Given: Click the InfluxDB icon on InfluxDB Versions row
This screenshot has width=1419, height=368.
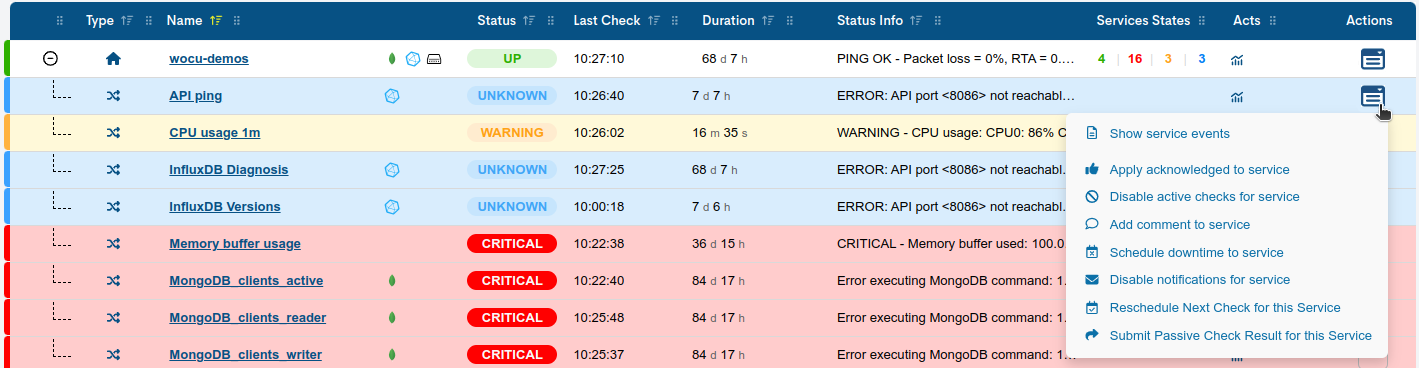Looking at the screenshot, I should pos(392,207).
